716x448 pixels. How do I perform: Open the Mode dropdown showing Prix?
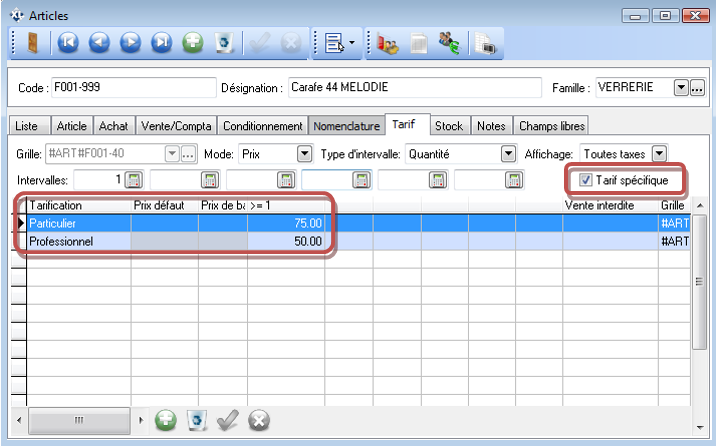(305, 154)
